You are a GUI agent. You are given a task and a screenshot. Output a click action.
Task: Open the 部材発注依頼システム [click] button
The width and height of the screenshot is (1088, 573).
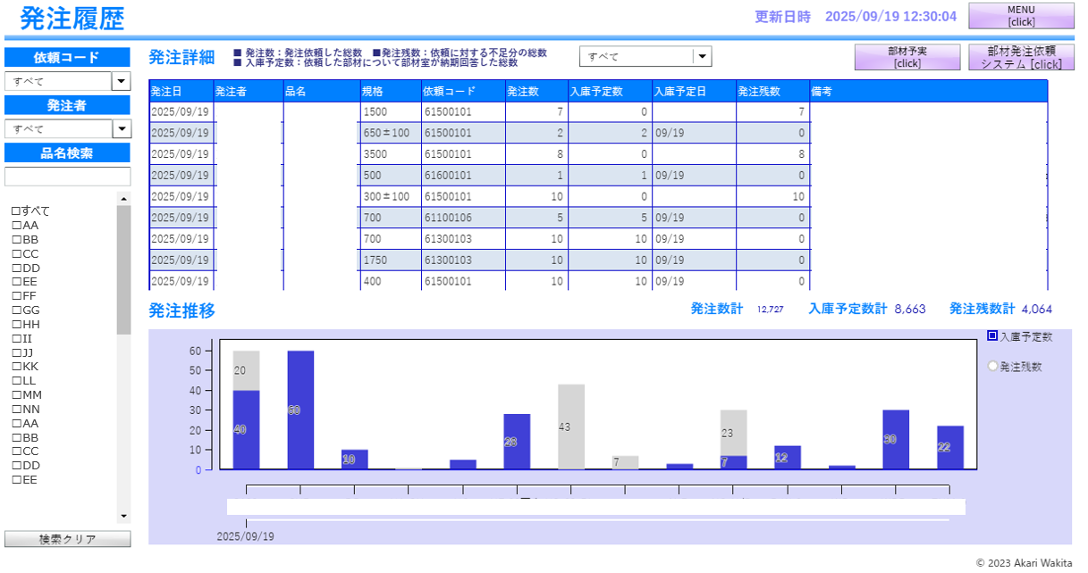tap(1021, 57)
